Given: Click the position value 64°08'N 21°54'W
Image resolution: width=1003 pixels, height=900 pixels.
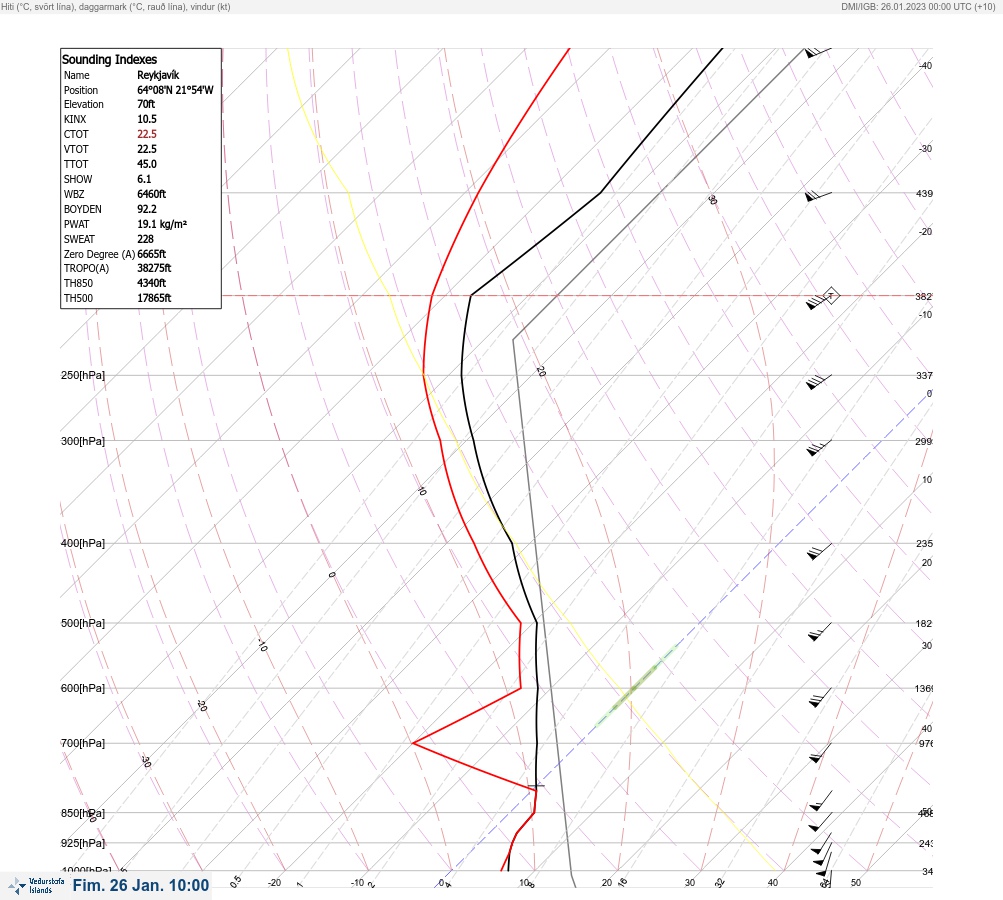Looking at the screenshot, I should (x=175, y=90).
